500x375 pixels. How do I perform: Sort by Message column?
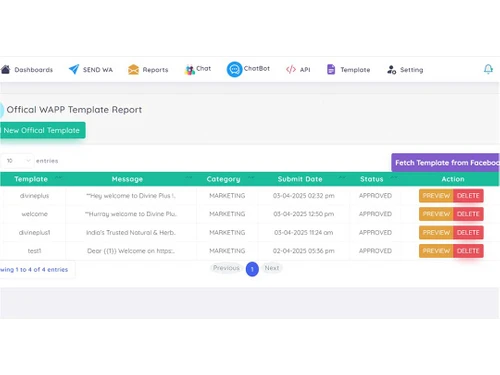[x=127, y=179]
